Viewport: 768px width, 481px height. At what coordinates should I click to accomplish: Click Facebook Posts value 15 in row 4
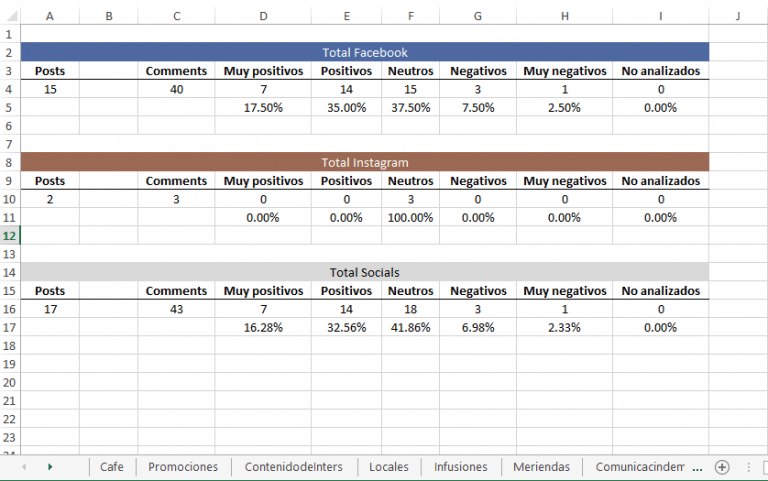click(50, 89)
